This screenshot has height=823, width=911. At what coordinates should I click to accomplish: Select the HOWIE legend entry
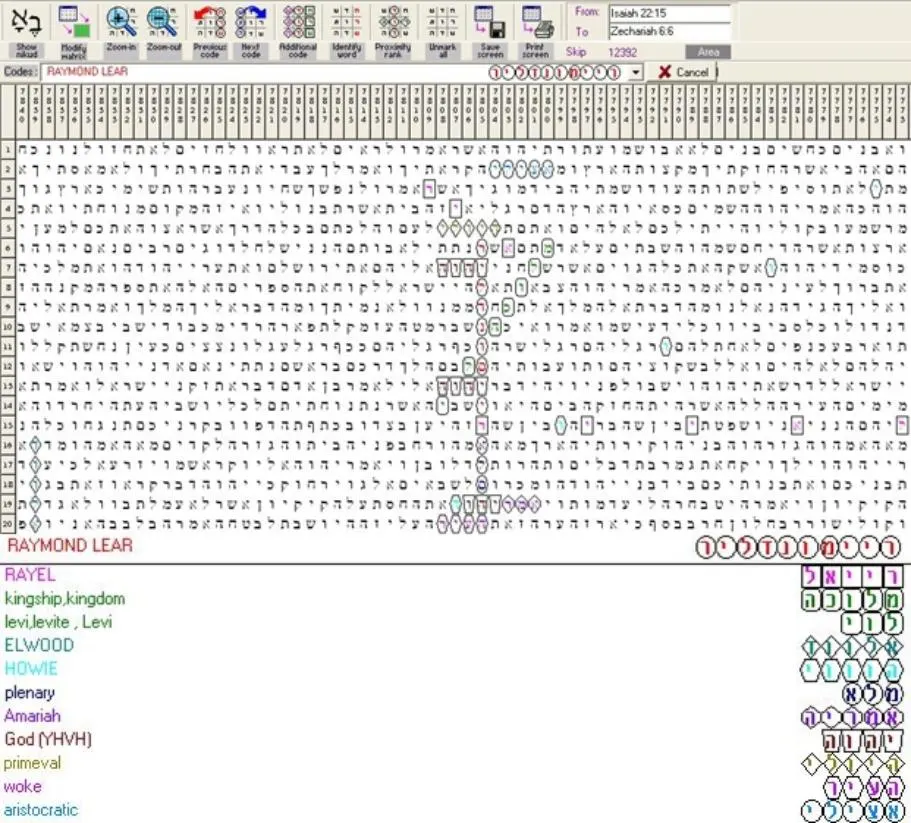click(x=31, y=669)
